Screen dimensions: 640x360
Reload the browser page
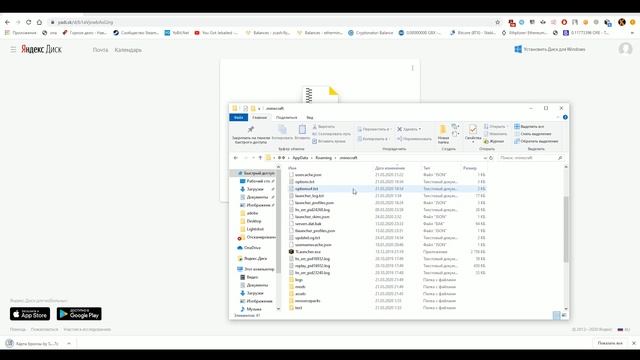coord(28,22)
